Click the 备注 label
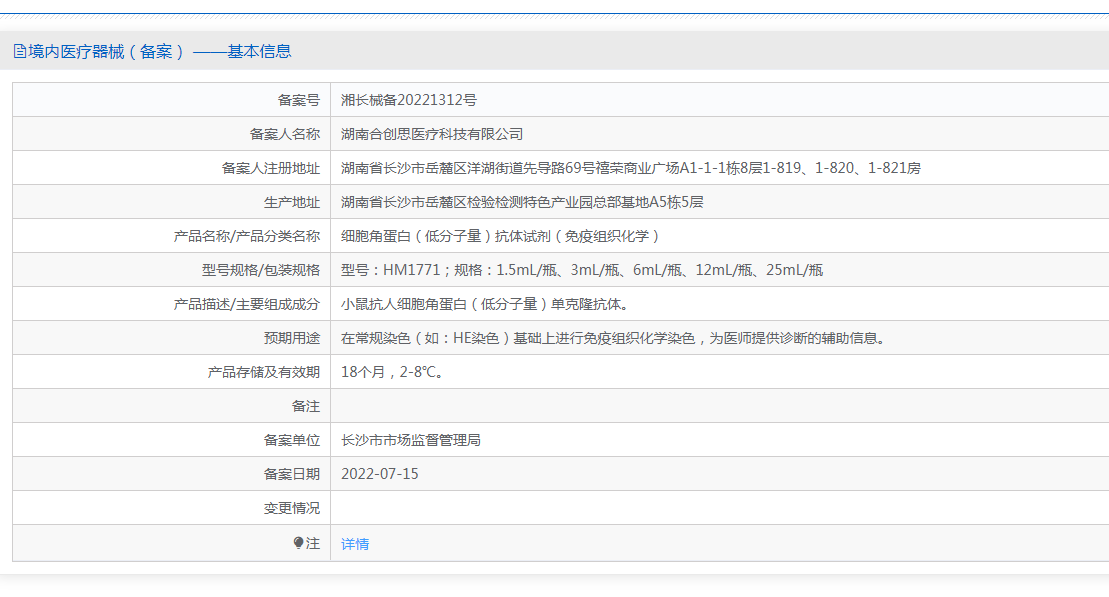Image resolution: width=1109 pixels, height=597 pixels. pos(306,405)
